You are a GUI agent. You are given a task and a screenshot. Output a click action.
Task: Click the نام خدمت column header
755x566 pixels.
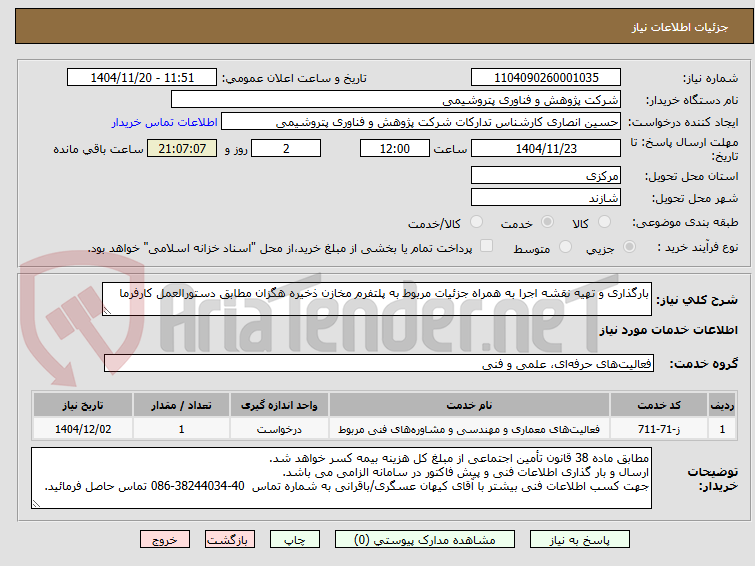pos(469,405)
